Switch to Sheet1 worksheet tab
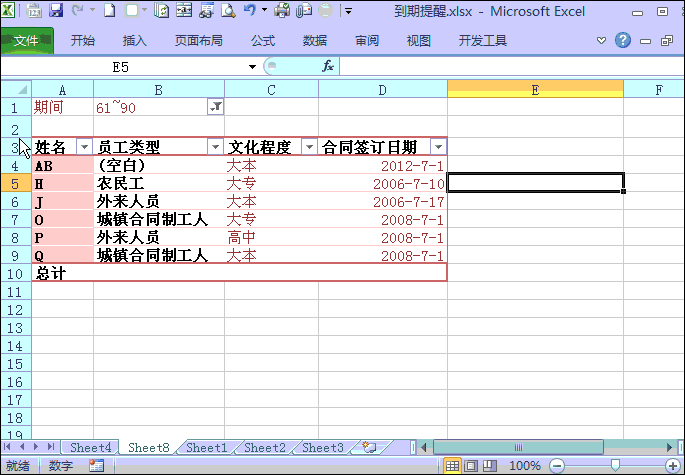 click(207, 447)
